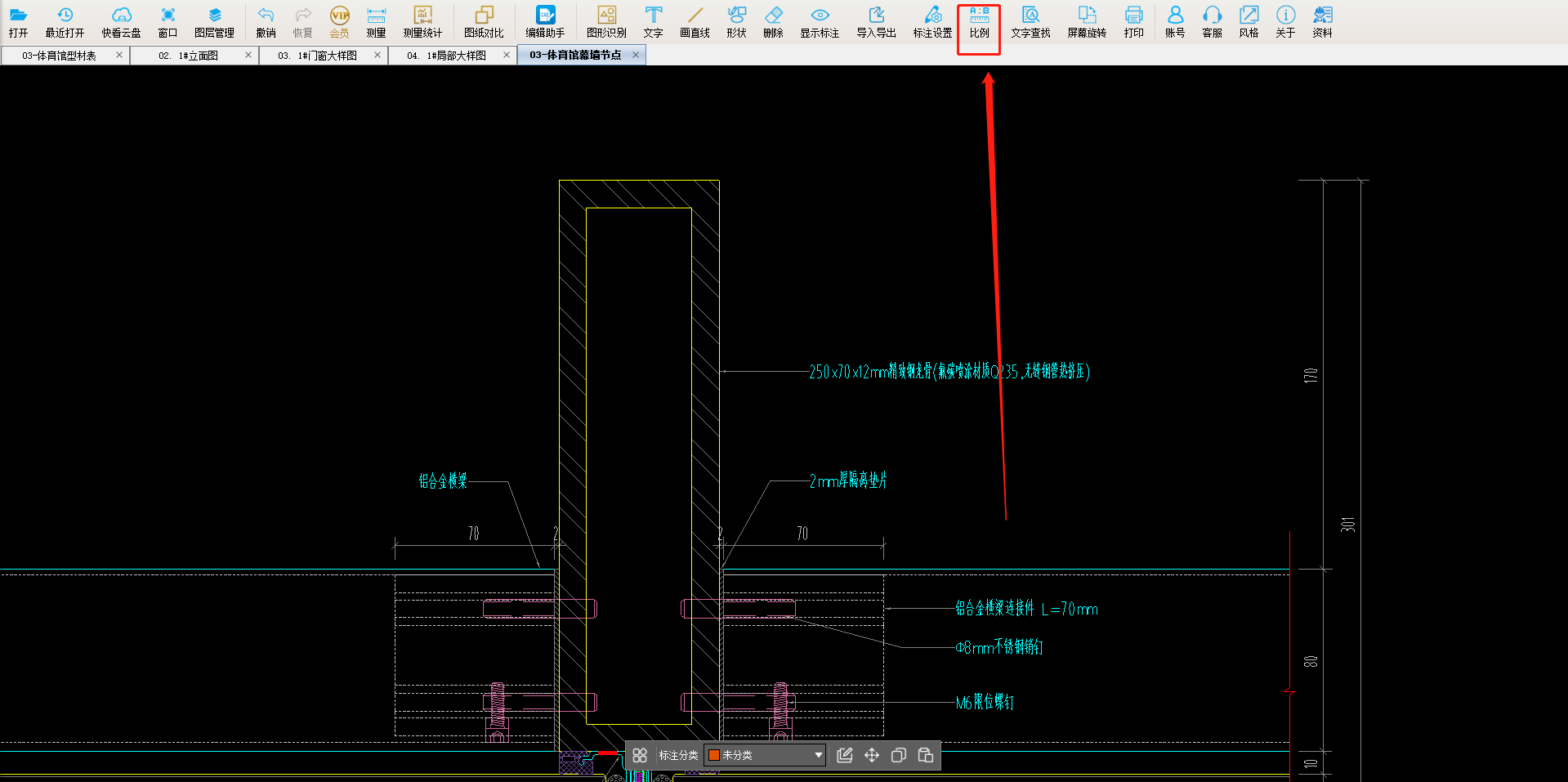The height and width of the screenshot is (782, 1568).
Task: Click 屏幕旋转 screen rotate
Action: click(x=1087, y=22)
